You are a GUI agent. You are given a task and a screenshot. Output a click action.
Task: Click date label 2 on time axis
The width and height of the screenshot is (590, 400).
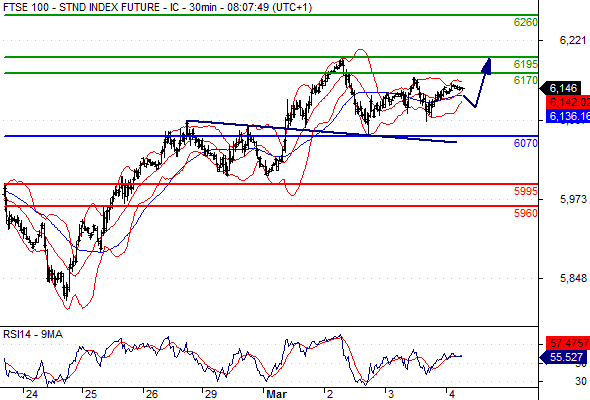(330, 394)
